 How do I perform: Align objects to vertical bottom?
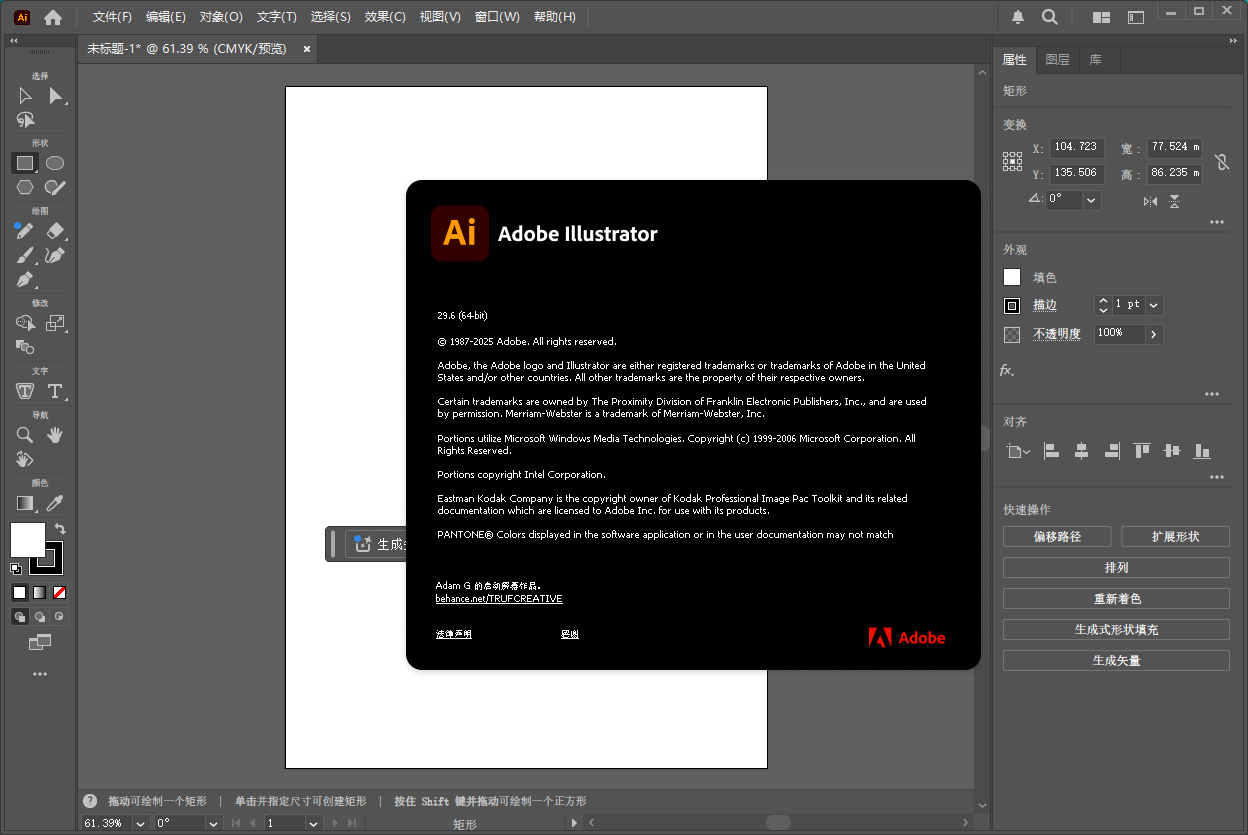1202,452
